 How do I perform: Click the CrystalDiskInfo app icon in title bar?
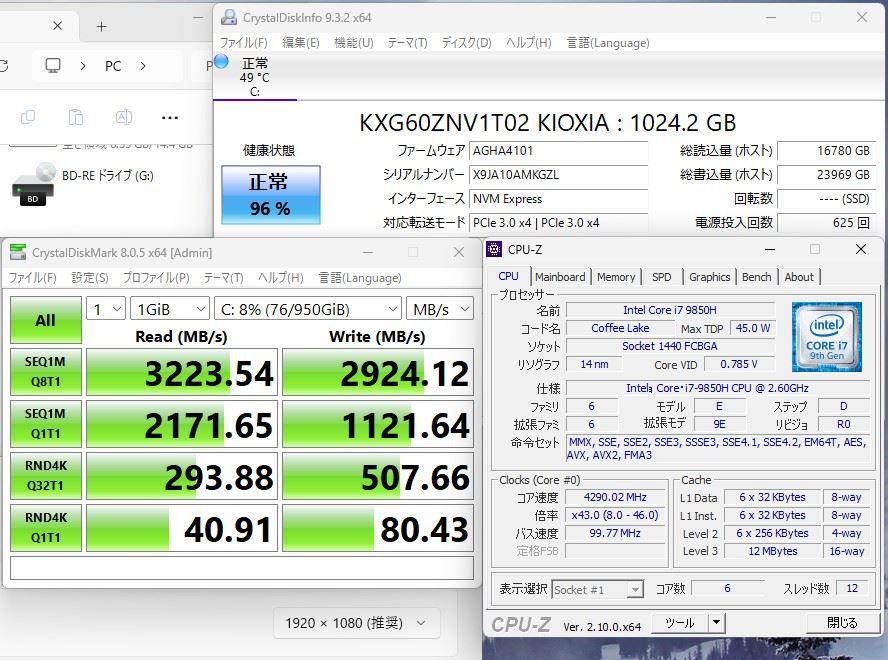(x=229, y=18)
